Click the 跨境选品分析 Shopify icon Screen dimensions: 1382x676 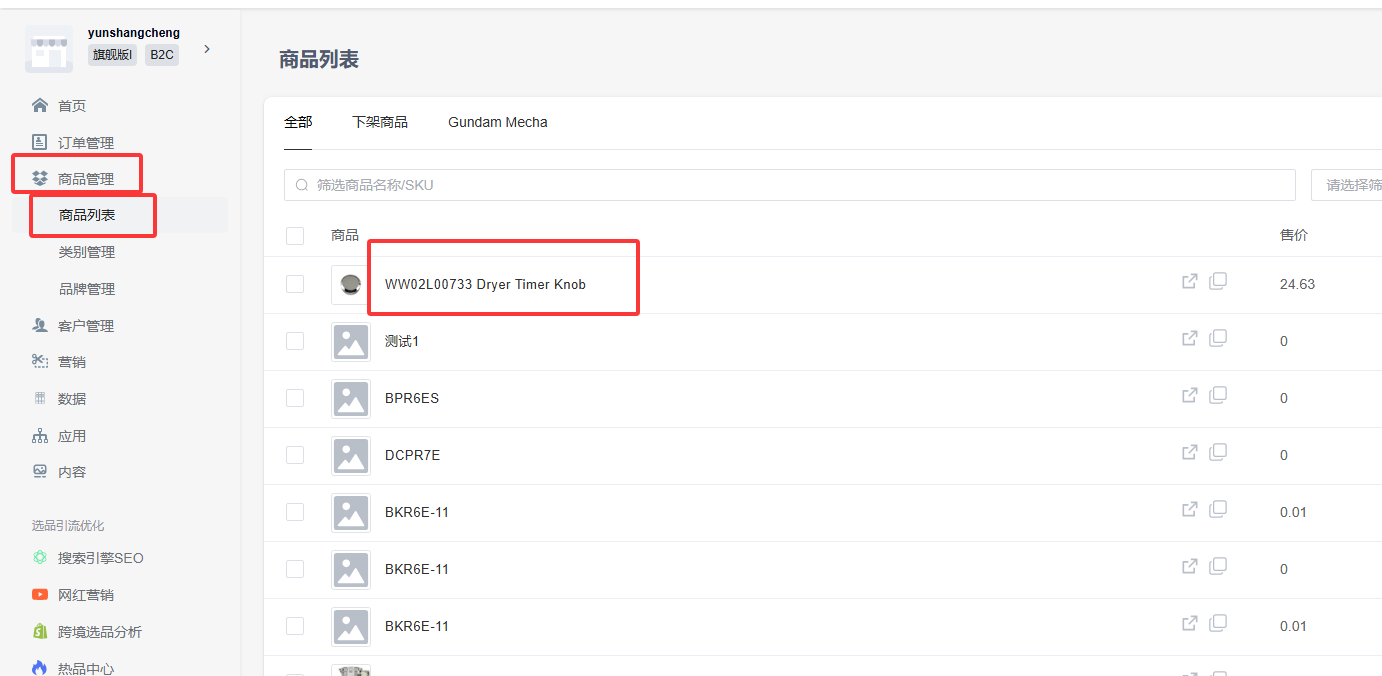(40, 632)
